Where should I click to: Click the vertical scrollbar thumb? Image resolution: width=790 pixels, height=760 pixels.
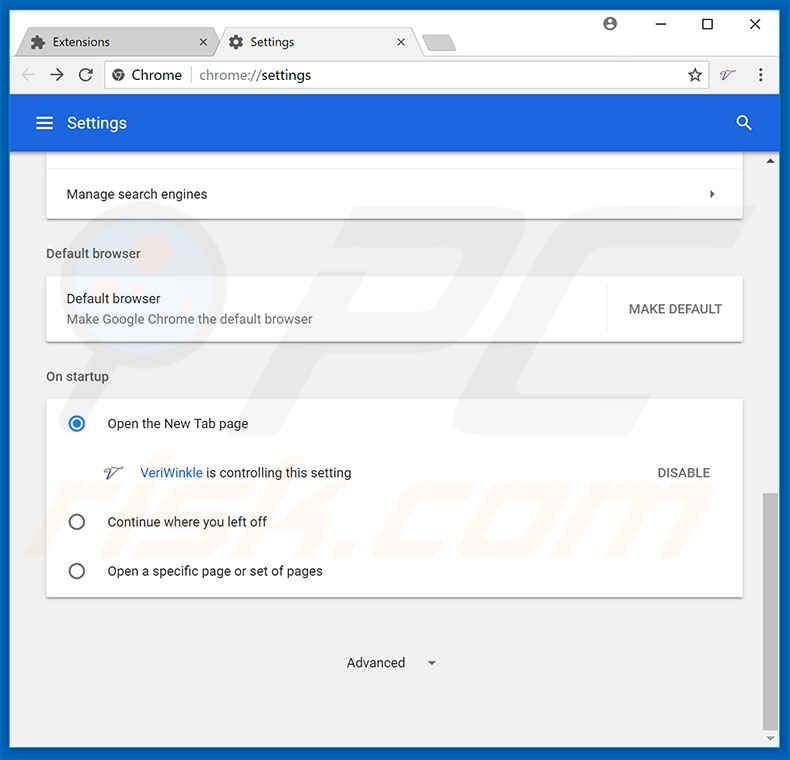pyautogui.click(x=770, y=611)
